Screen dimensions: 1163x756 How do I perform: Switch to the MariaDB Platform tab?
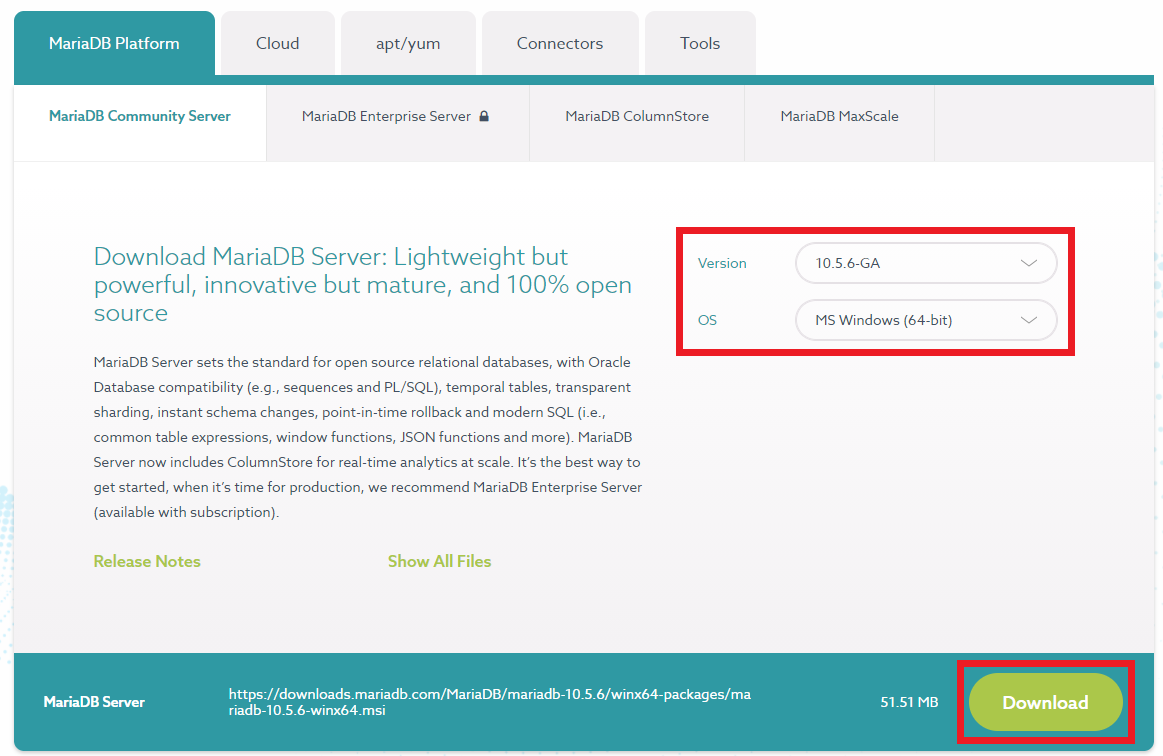pos(114,43)
